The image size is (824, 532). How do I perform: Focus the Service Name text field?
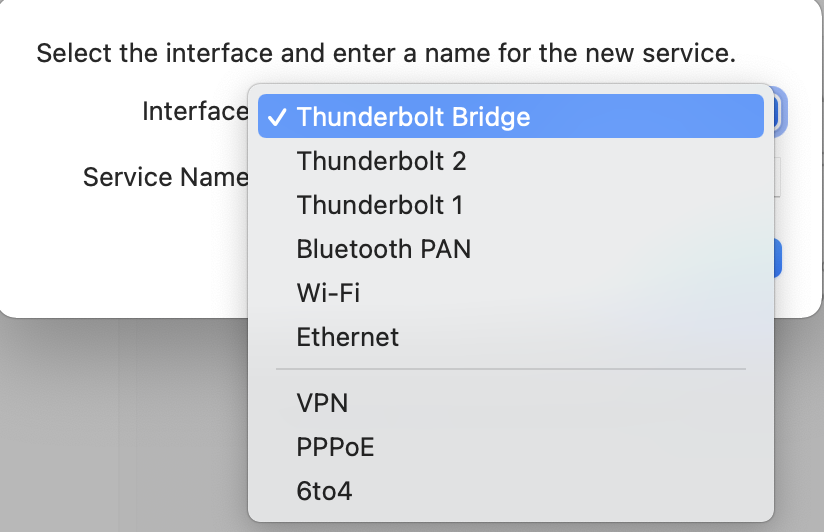coord(779,177)
